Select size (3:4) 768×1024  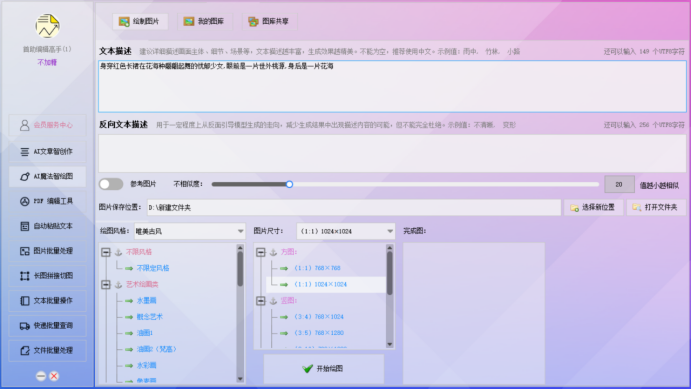[319, 317]
